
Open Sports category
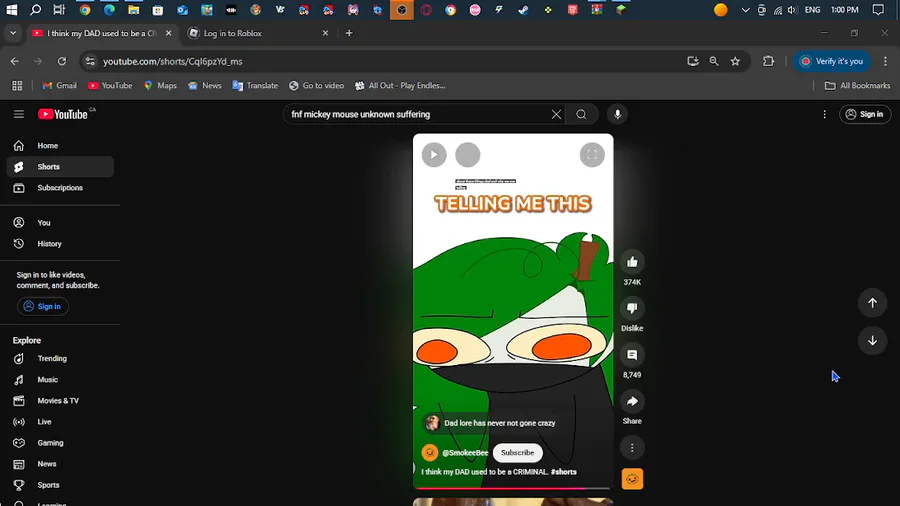(60, 485)
